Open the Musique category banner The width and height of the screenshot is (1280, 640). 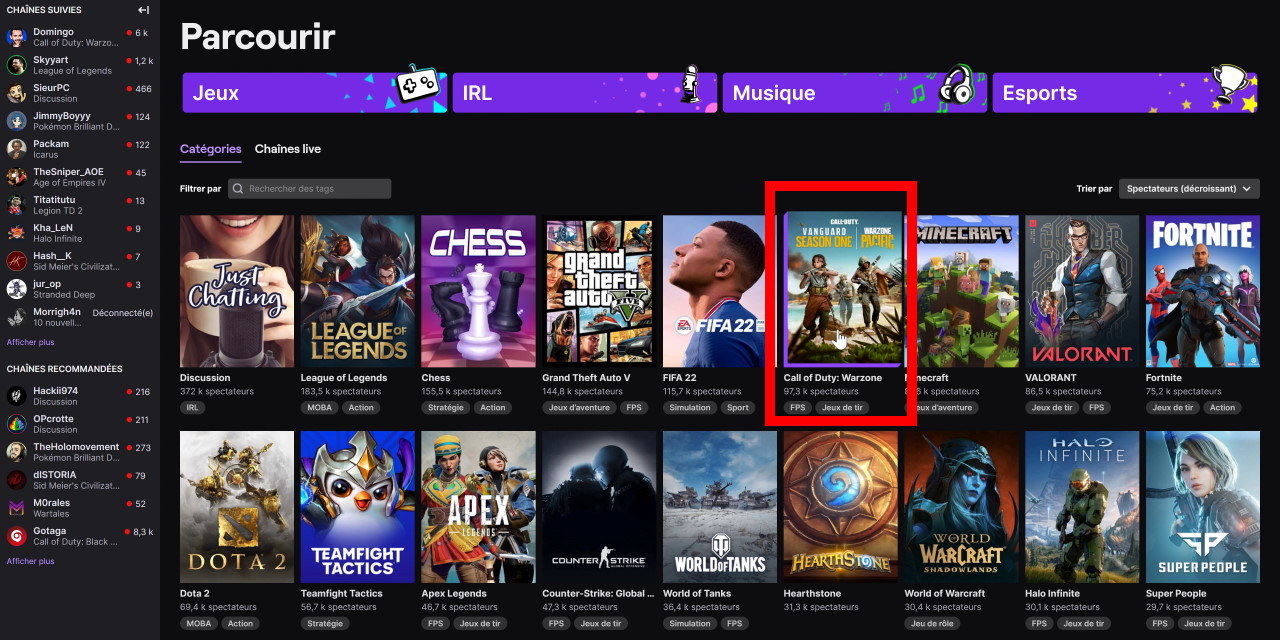point(854,93)
